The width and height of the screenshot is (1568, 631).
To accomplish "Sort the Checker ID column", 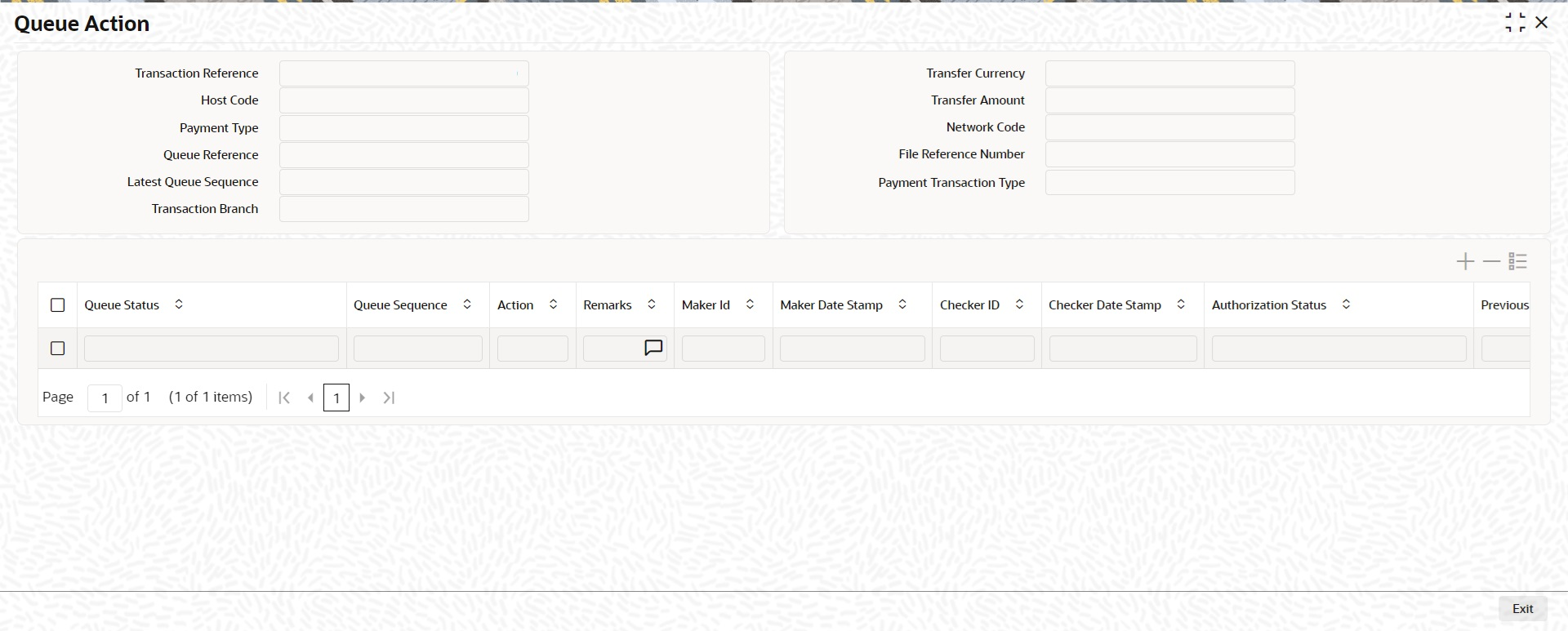I will pyautogui.click(x=1019, y=304).
